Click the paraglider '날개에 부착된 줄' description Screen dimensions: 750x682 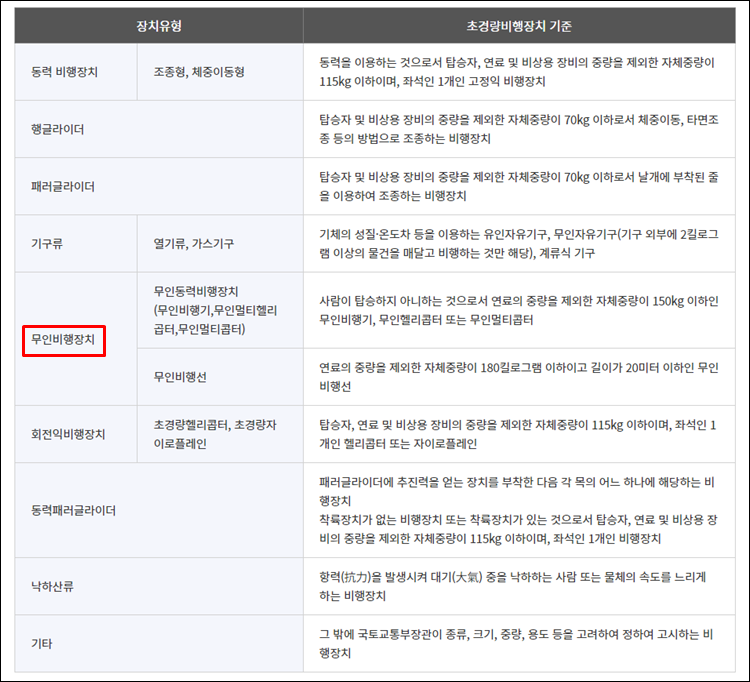point(519,187)
